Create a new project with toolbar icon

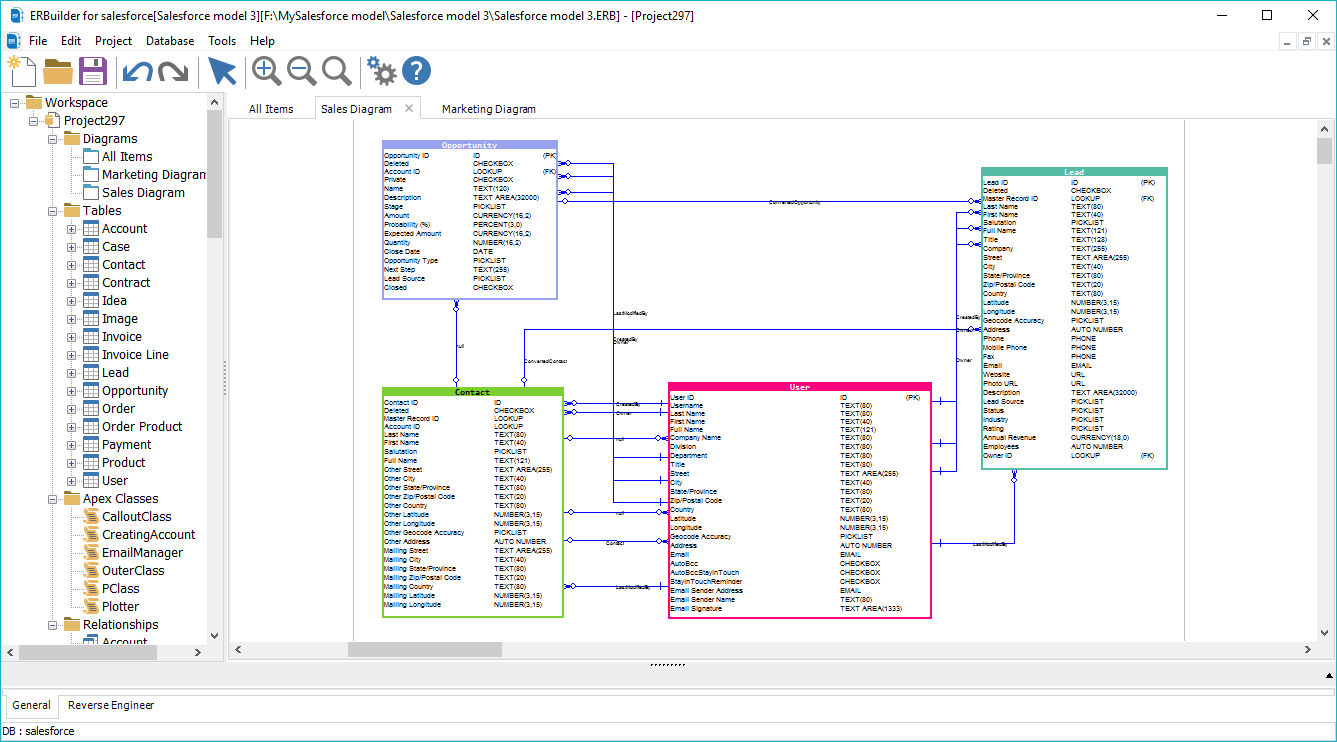(x=21, y=71)
